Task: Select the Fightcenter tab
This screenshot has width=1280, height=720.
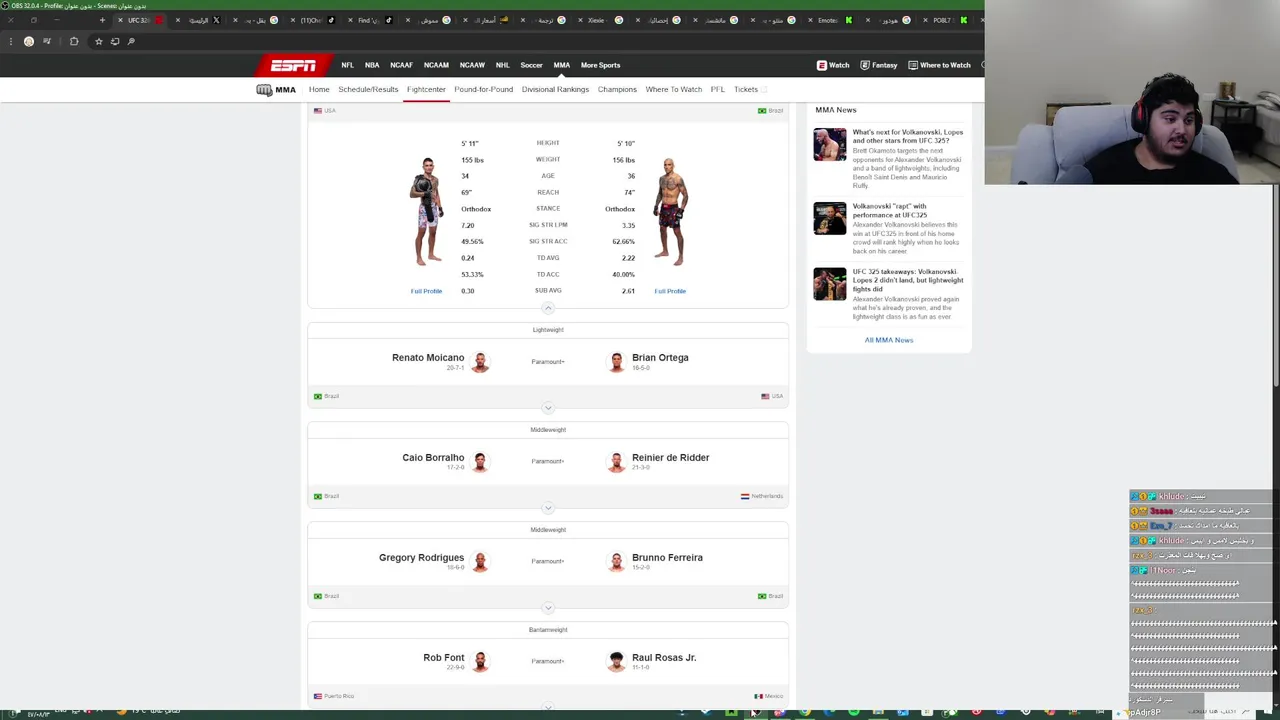Action: (426, 90)
